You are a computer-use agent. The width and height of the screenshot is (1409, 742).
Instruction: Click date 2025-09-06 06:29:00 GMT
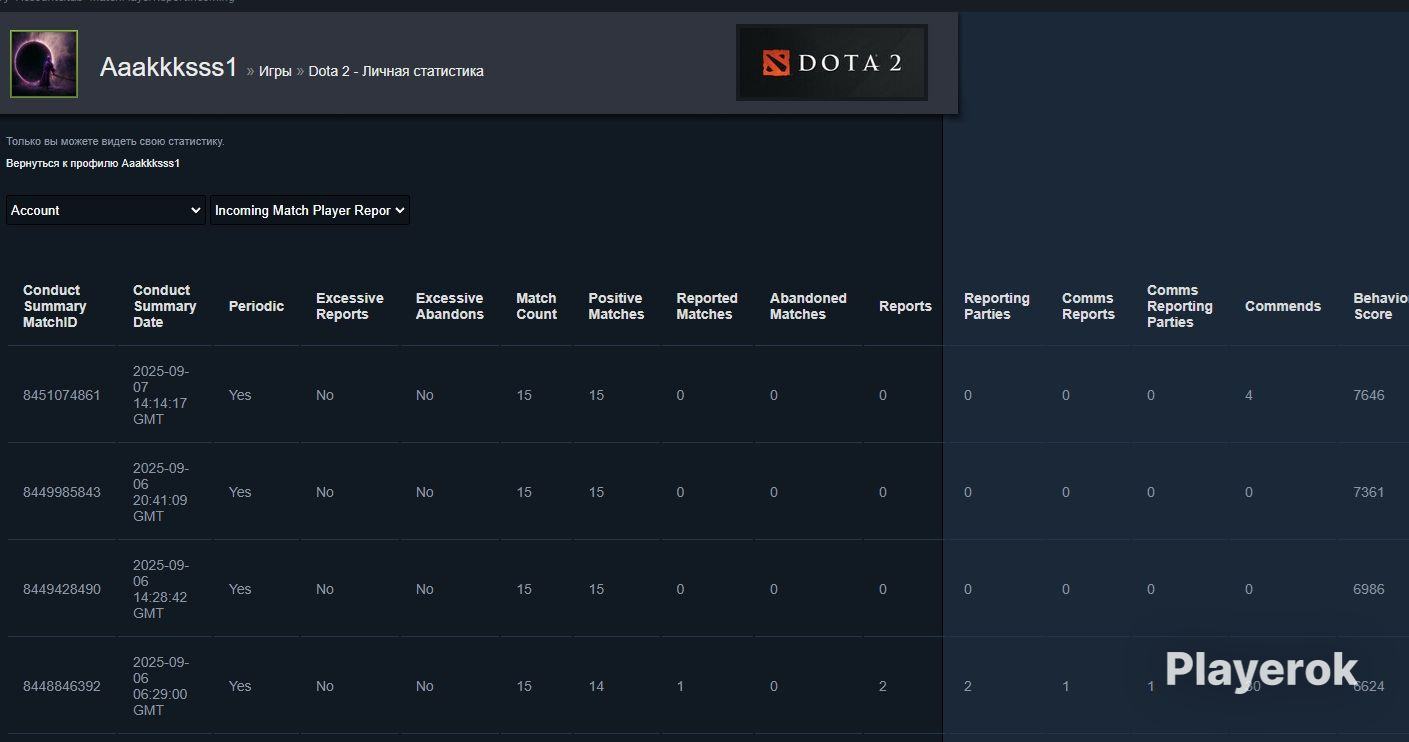click(x=161, y=686)
